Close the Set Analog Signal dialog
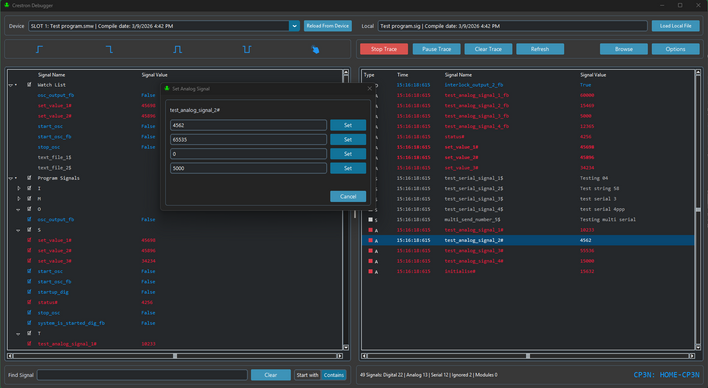Screen dimensions: 708x388 tap(370, 89)
